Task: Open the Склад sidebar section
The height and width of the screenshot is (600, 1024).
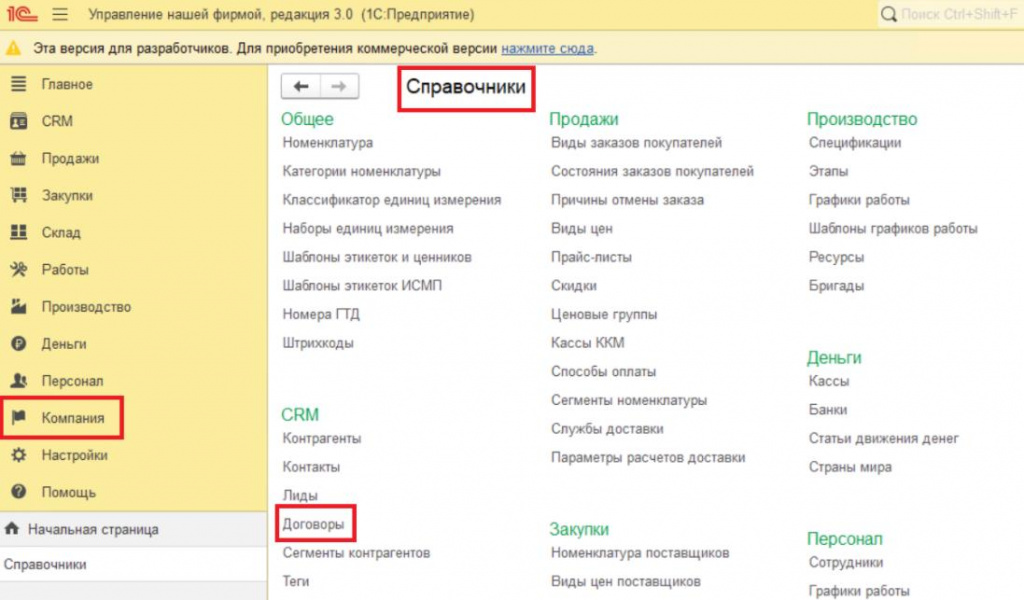Action: point(61,232)
